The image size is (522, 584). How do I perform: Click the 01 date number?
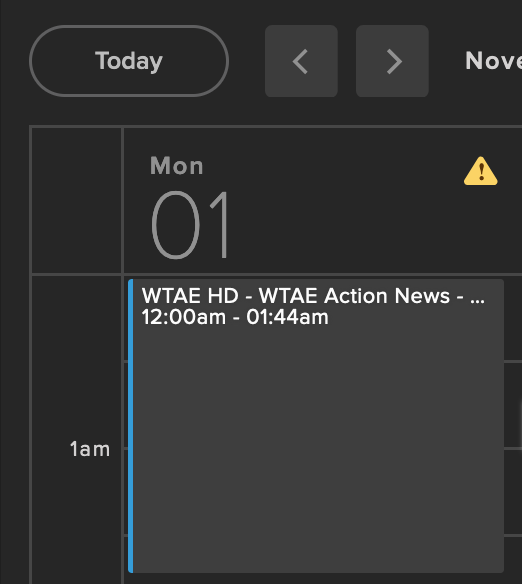pos(190,225)
